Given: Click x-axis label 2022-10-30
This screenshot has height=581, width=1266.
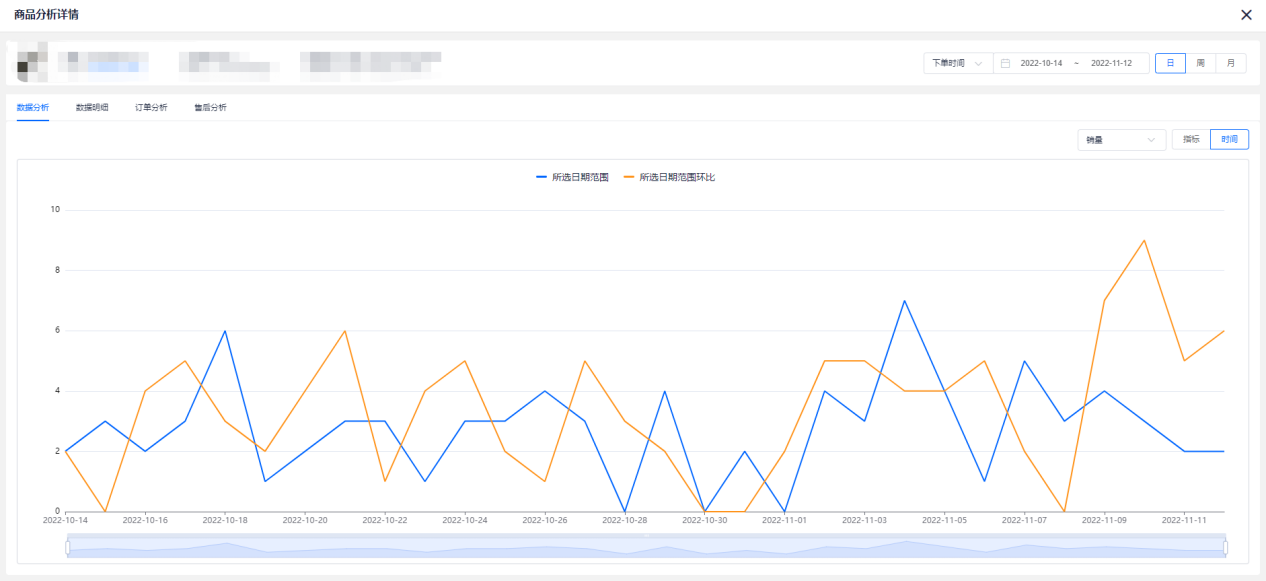Looking at the screenshot, I should click(705, 520).
